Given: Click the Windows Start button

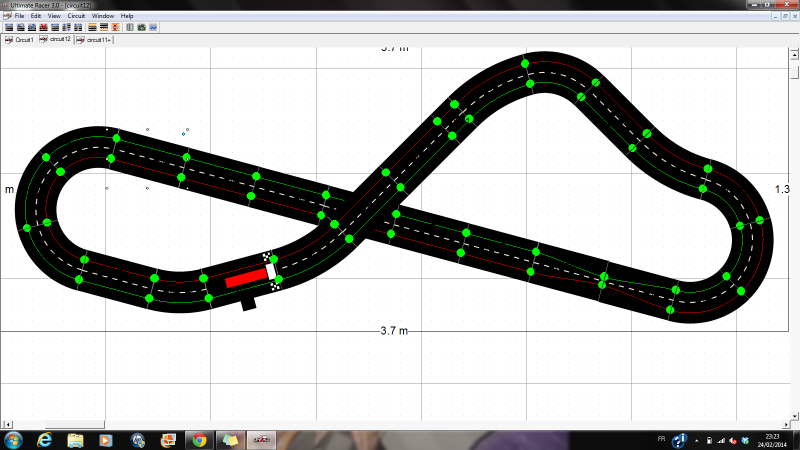Looking at the screenshot, I should (x=14, y=440).
